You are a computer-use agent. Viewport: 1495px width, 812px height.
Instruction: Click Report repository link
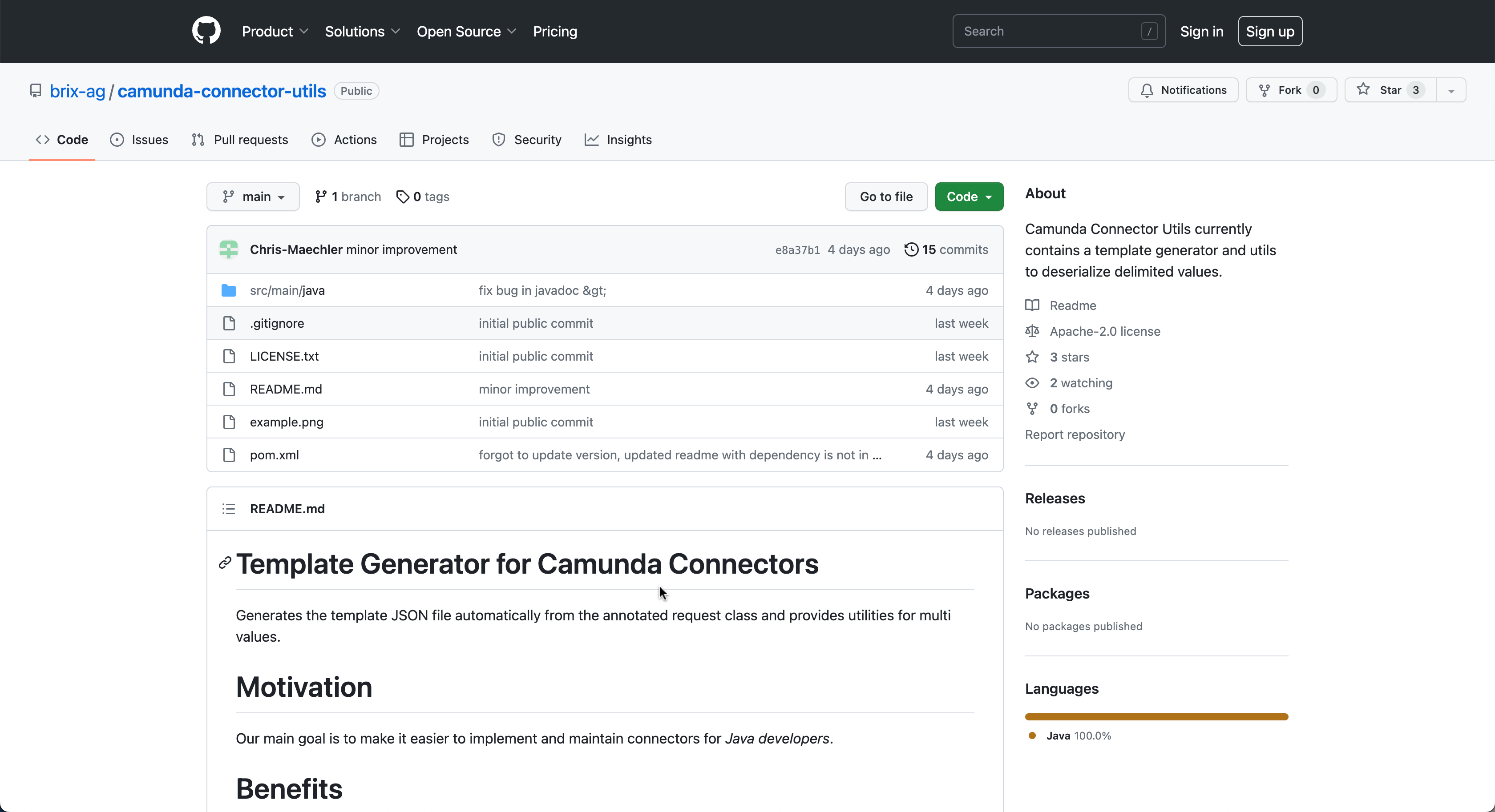pyautogui.click(x=1075, y=434)
